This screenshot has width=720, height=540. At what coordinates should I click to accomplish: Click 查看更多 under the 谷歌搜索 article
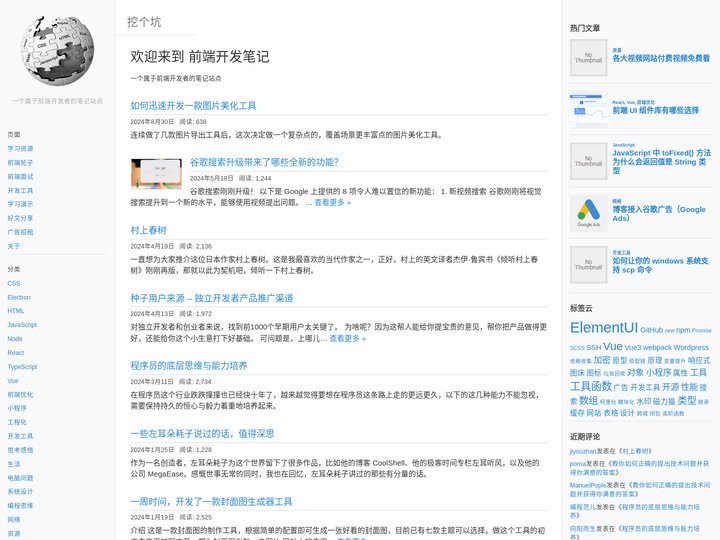pyautogui.click(x=332, y=202)
